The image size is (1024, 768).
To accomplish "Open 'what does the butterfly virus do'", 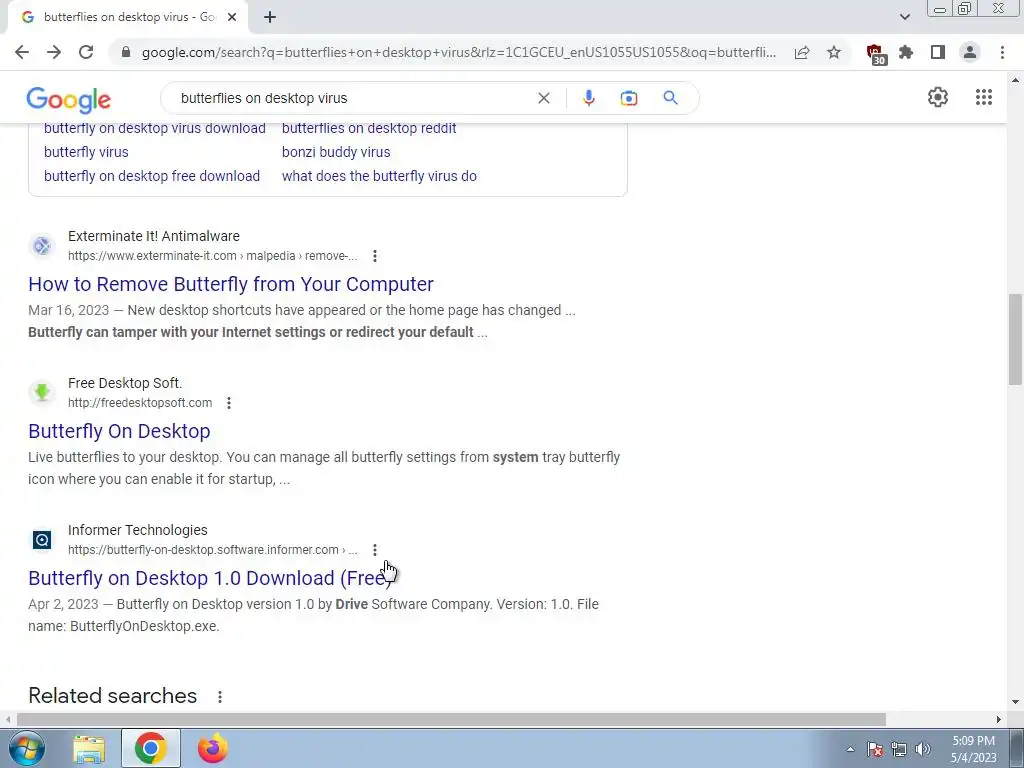I will [379, 176].
